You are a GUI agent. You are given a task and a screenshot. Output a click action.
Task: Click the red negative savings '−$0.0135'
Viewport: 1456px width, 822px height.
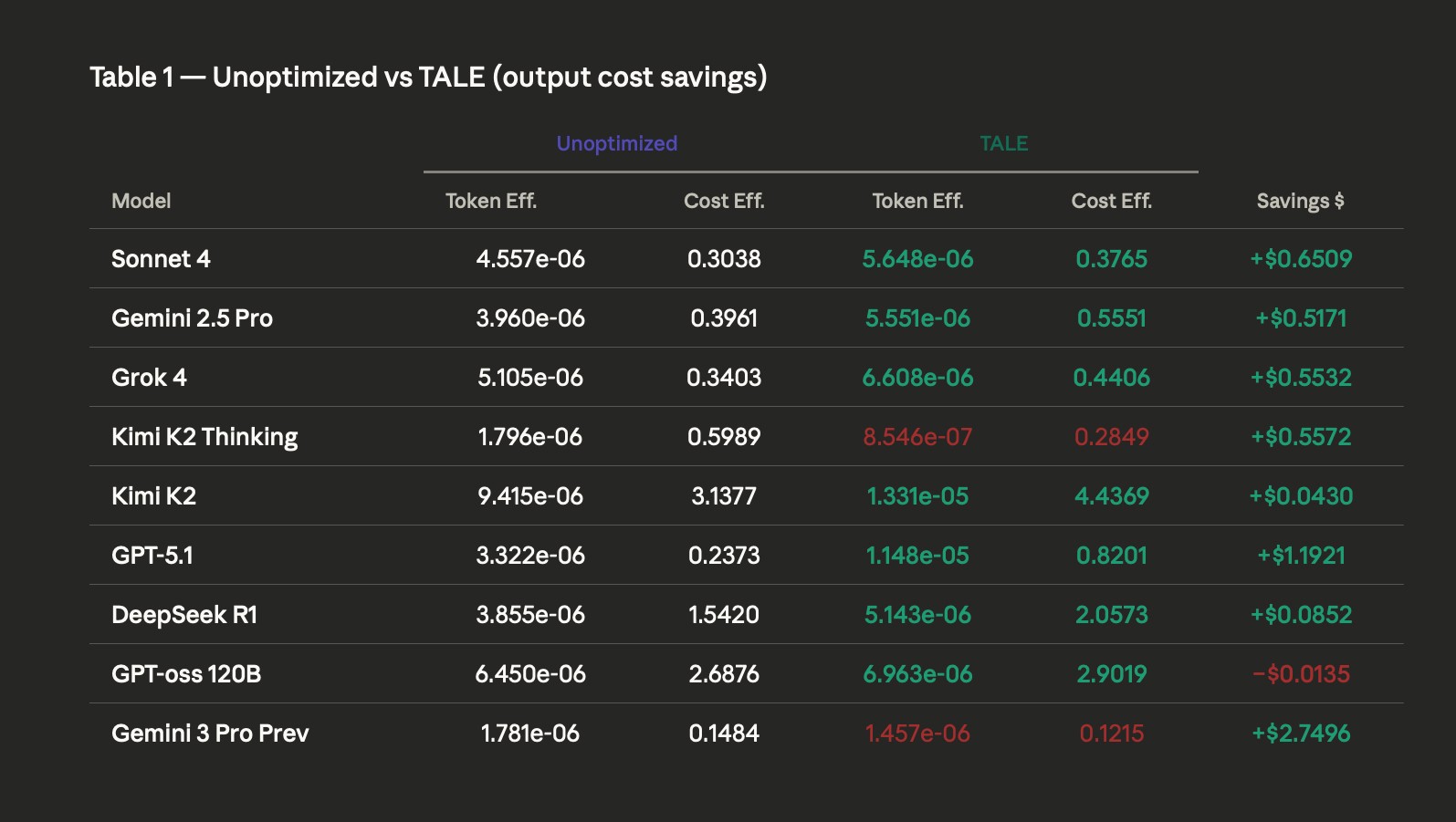coord(1301,674)
